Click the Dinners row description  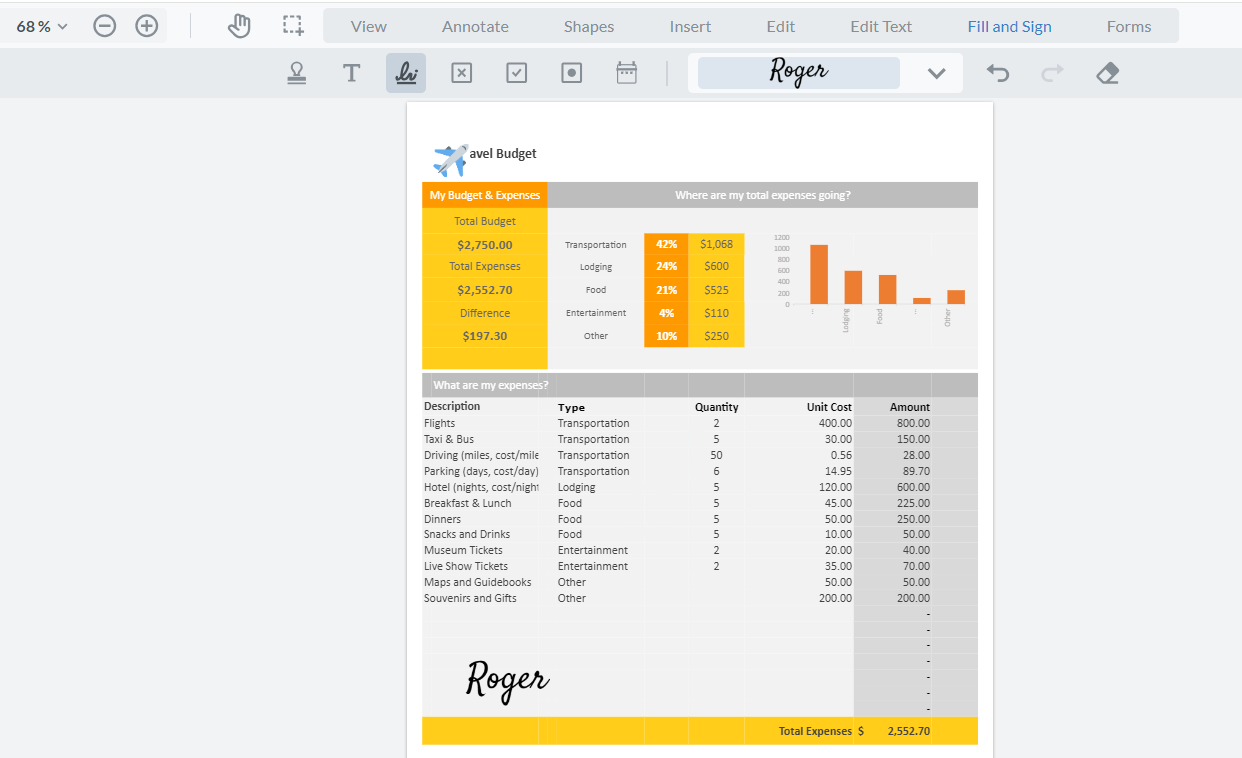(442, 519)
